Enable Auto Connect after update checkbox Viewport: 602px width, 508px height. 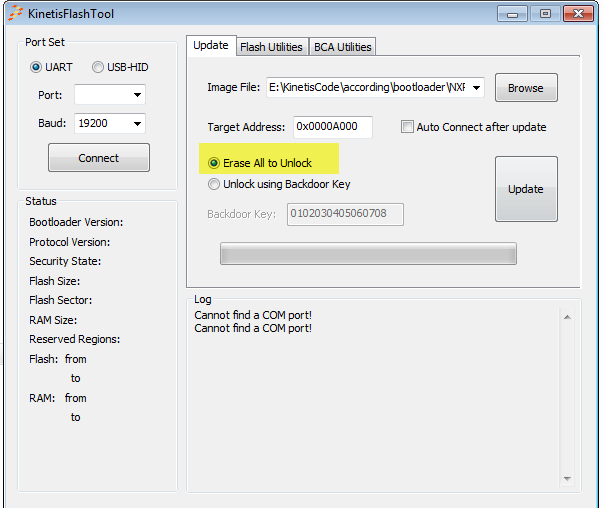click(x=407, y=127)
